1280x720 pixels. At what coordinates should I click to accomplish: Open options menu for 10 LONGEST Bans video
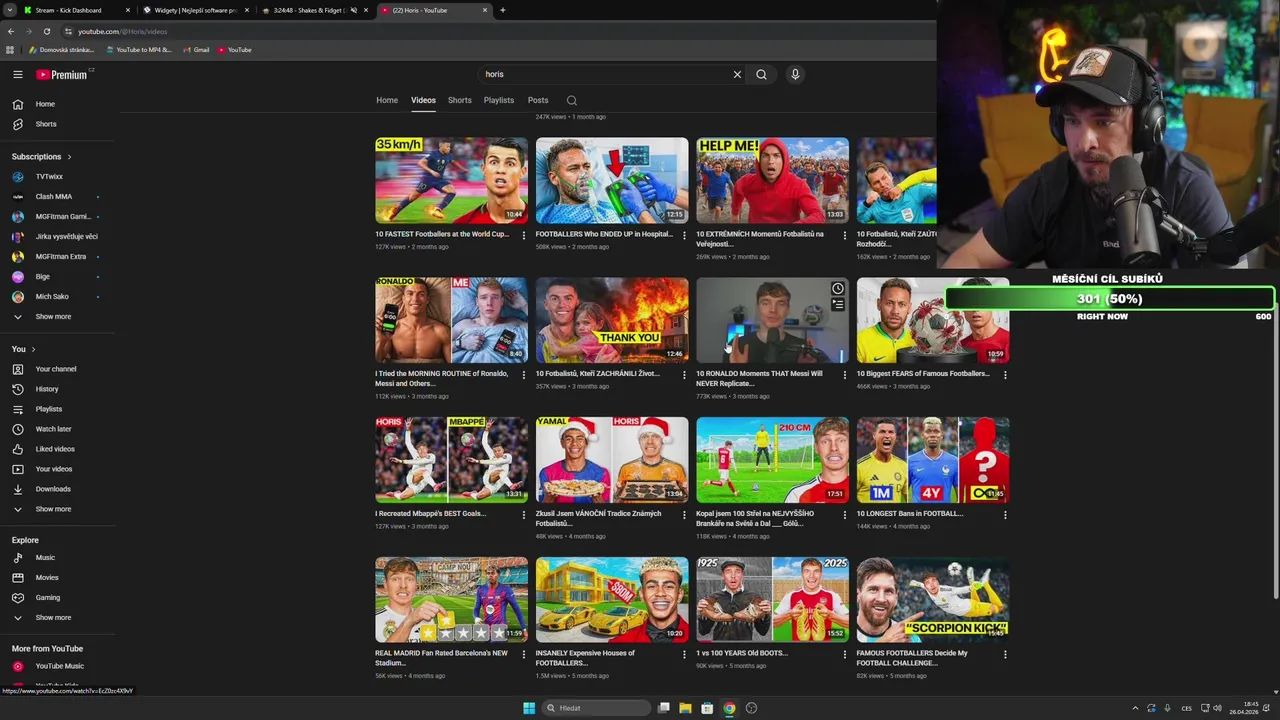click(x=1005, y=516)
